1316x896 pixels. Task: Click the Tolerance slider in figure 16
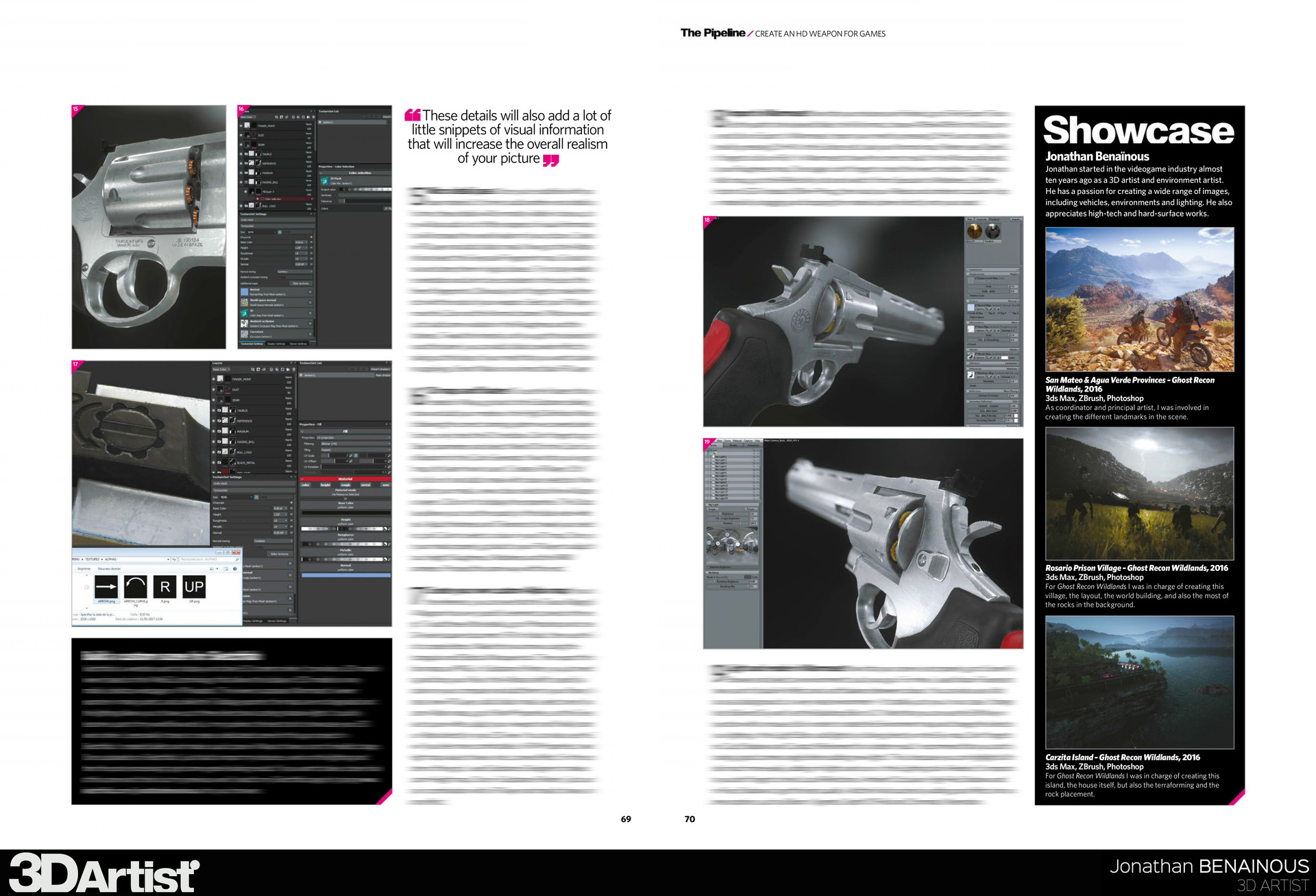click(365, 201)
